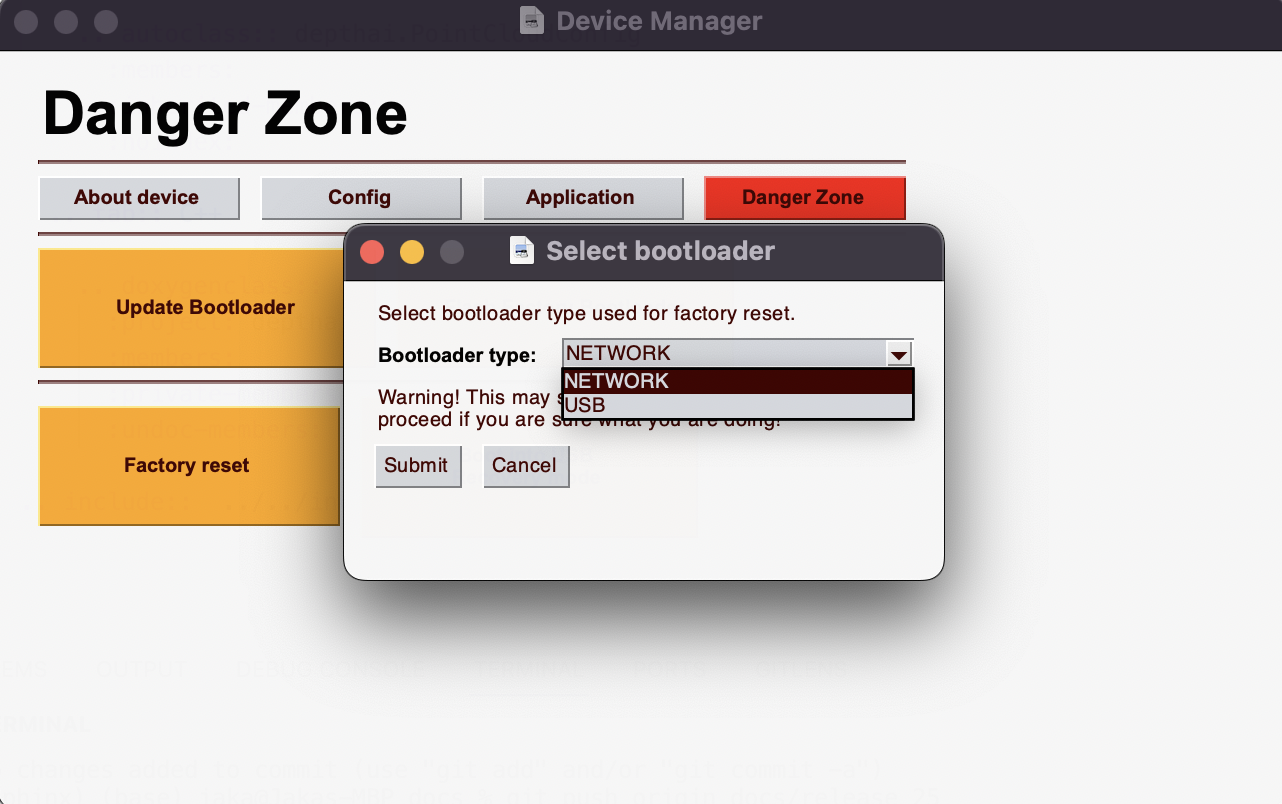1282x804 pixels.
Task: Minimize the Select bootloader dialog with yellow button
Action: (x=412, y=252)
